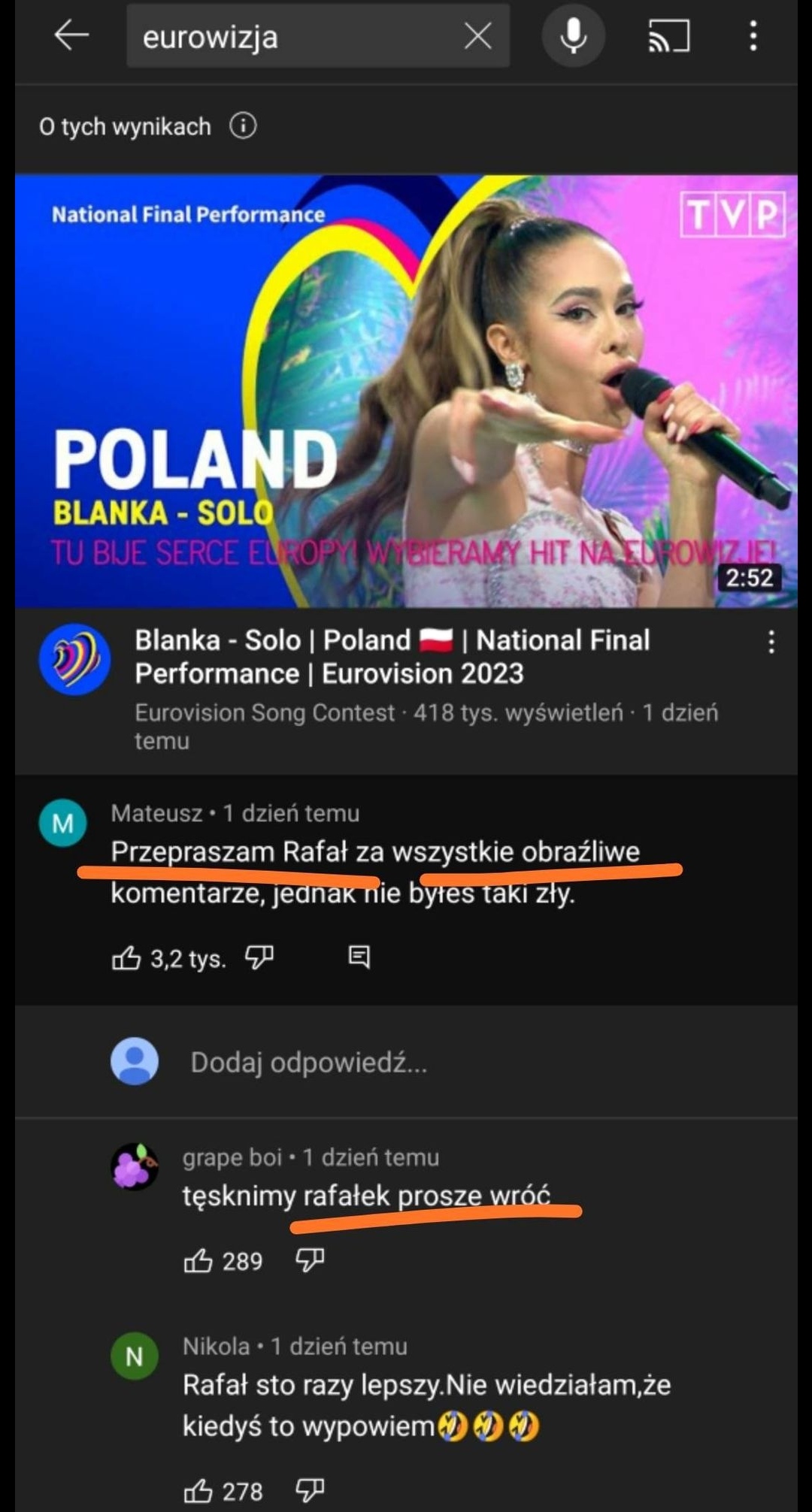The width and height of the screenshot is (812, 1512).
Task: Like grape boi's comment
Action: pyautogui.click(x=198, y=1260)
